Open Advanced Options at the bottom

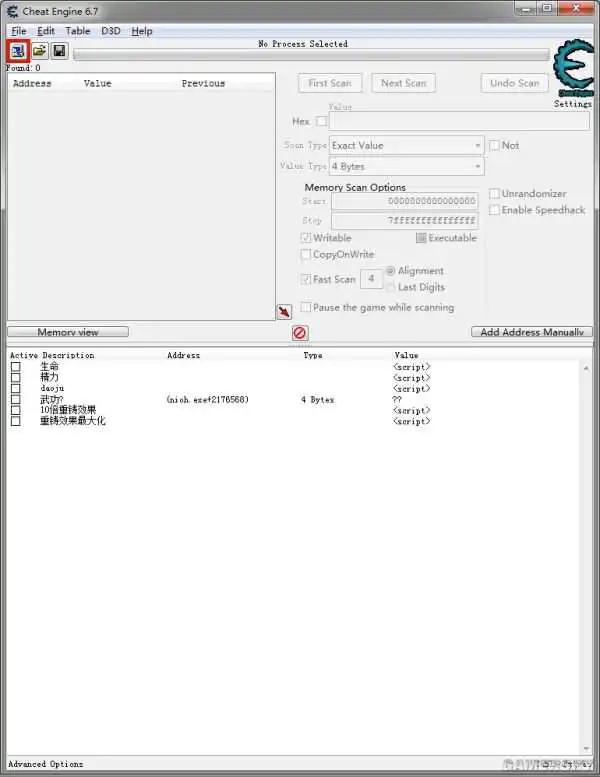(x=47, y=764)
